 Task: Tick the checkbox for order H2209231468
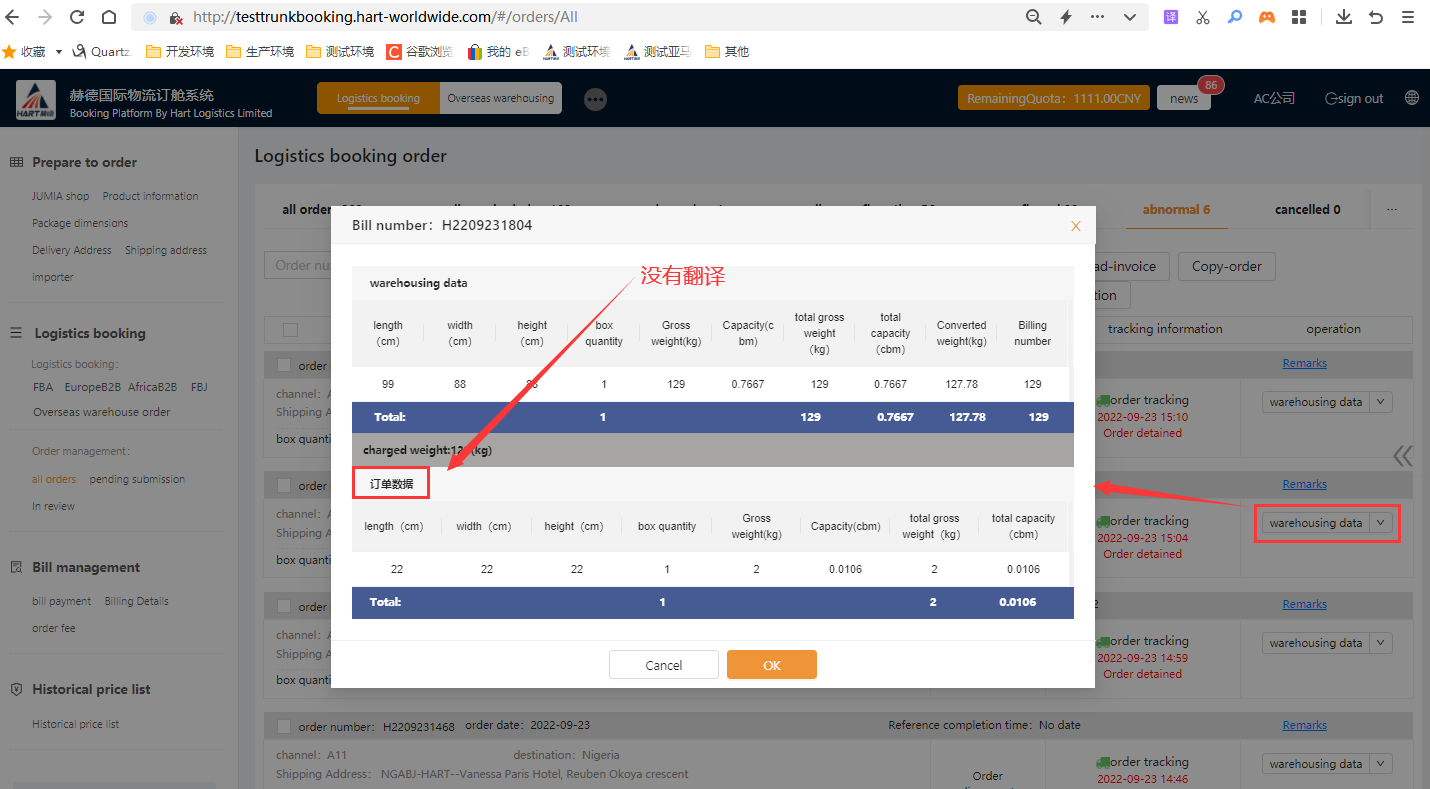pos(284,726)
